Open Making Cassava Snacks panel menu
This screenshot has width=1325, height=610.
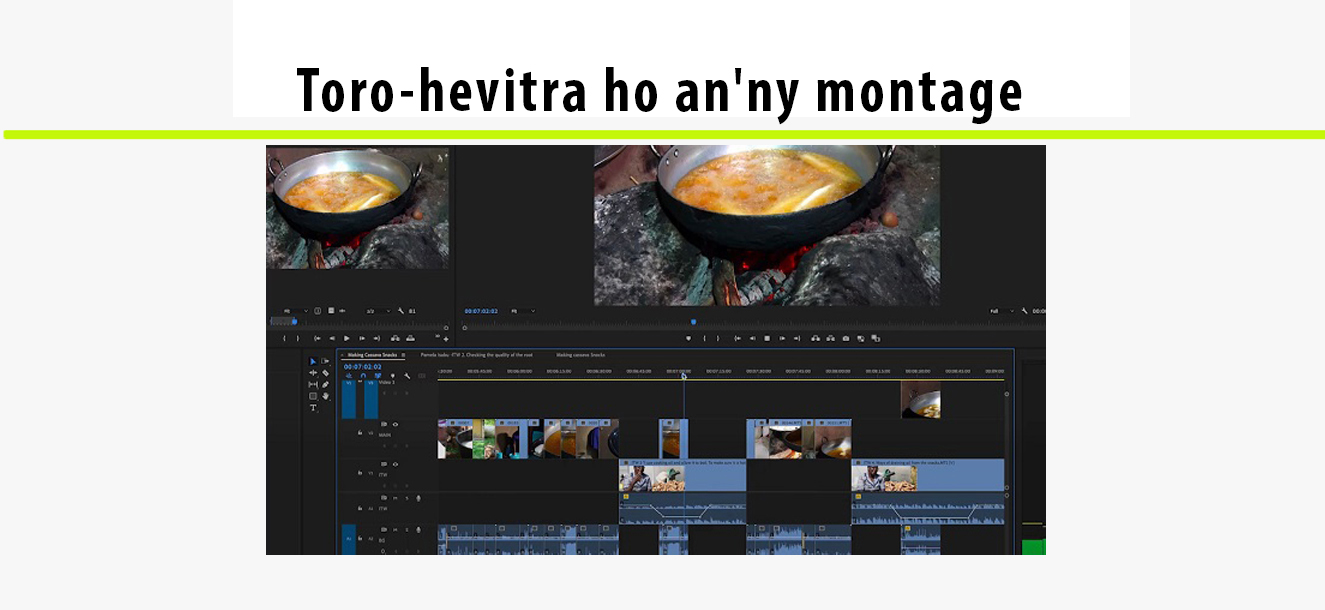tap(403, 355)
